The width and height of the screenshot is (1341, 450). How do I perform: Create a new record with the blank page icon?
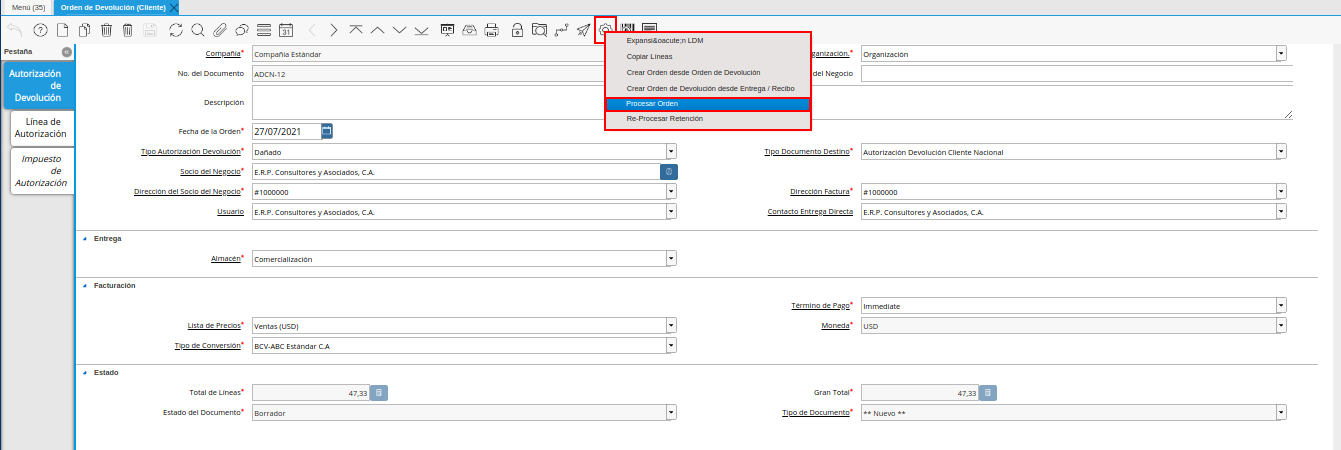click(x=62, y=30)
